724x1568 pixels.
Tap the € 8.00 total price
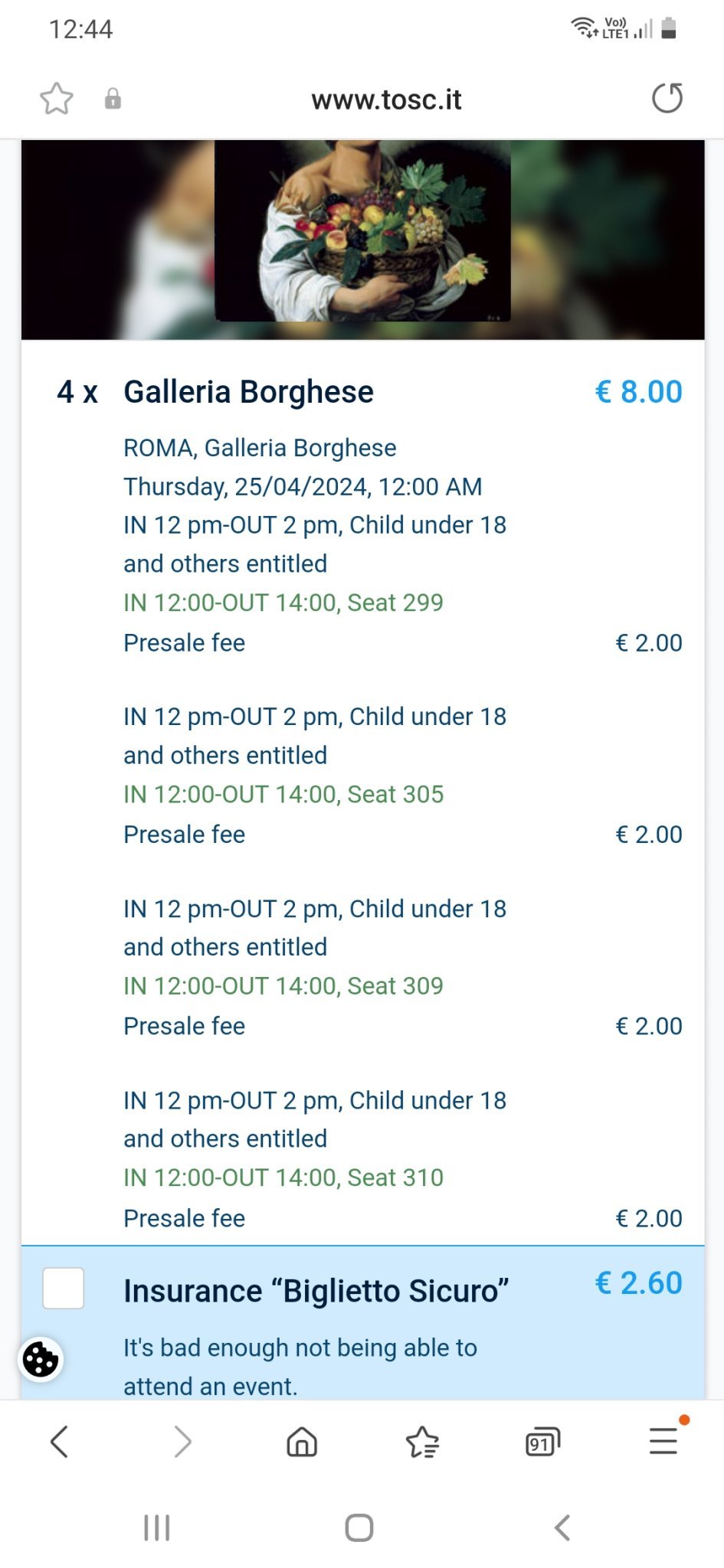pyautogui.click(x=638, y=392)
